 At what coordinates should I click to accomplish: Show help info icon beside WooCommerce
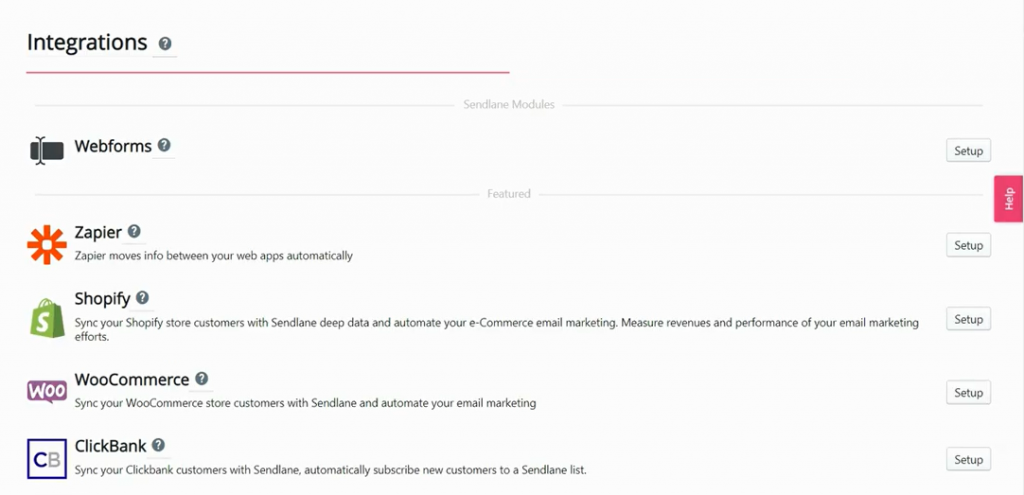point(202,379)
